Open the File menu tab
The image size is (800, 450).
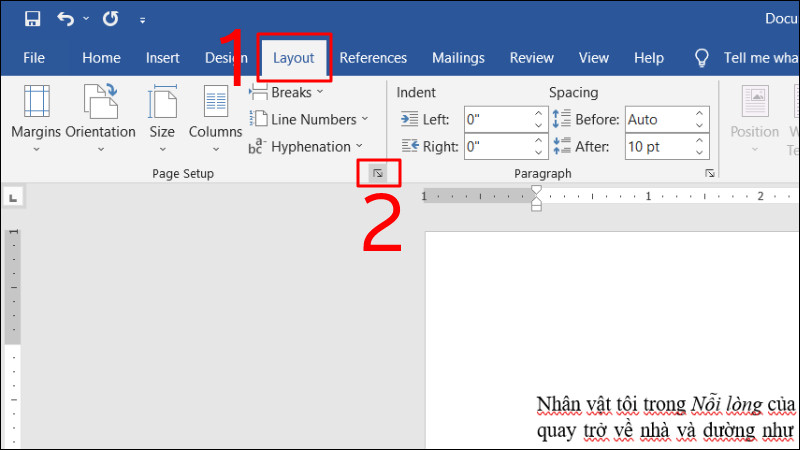[x=34, y=58]
